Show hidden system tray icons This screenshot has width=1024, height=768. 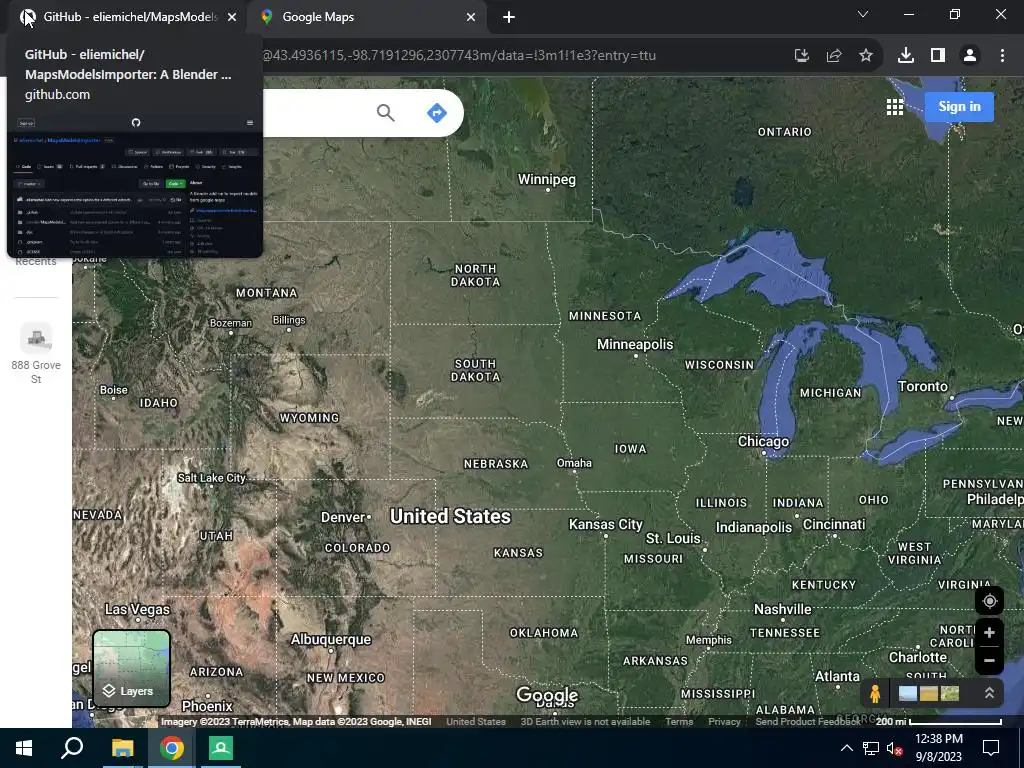pos(846,748)
